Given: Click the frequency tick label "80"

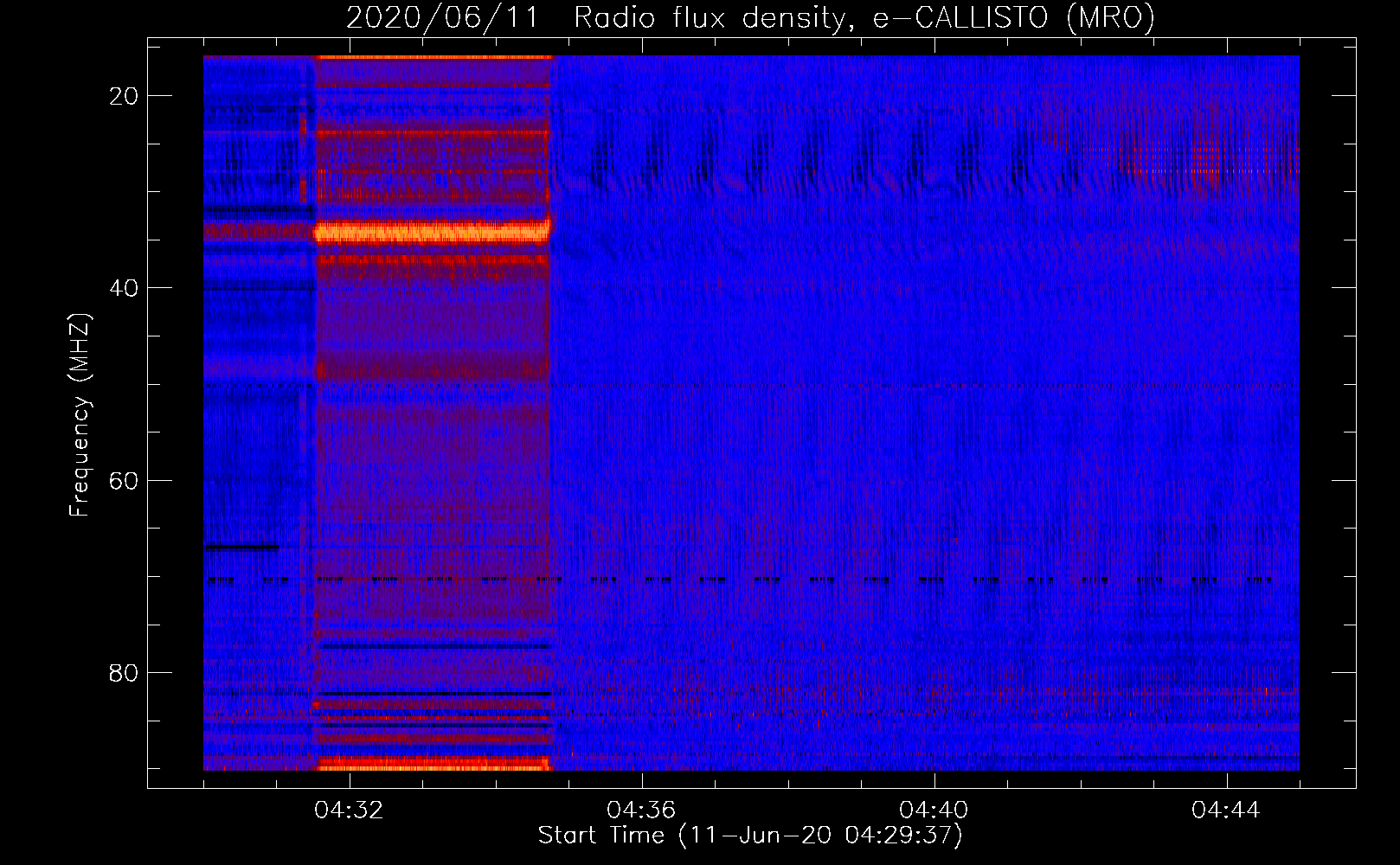Looking at the screenshot, I should pos(124,672).
